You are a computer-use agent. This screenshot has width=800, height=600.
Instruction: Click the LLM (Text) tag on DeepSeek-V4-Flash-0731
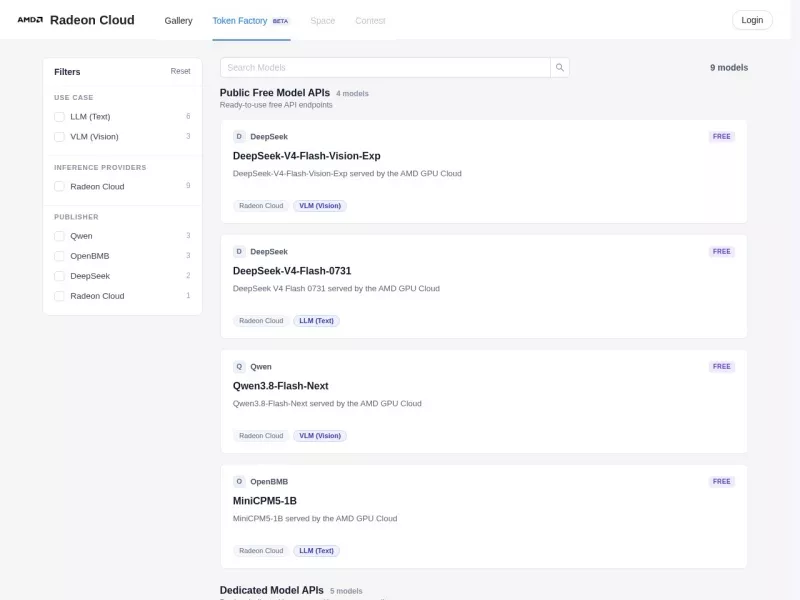coord(316,321)
